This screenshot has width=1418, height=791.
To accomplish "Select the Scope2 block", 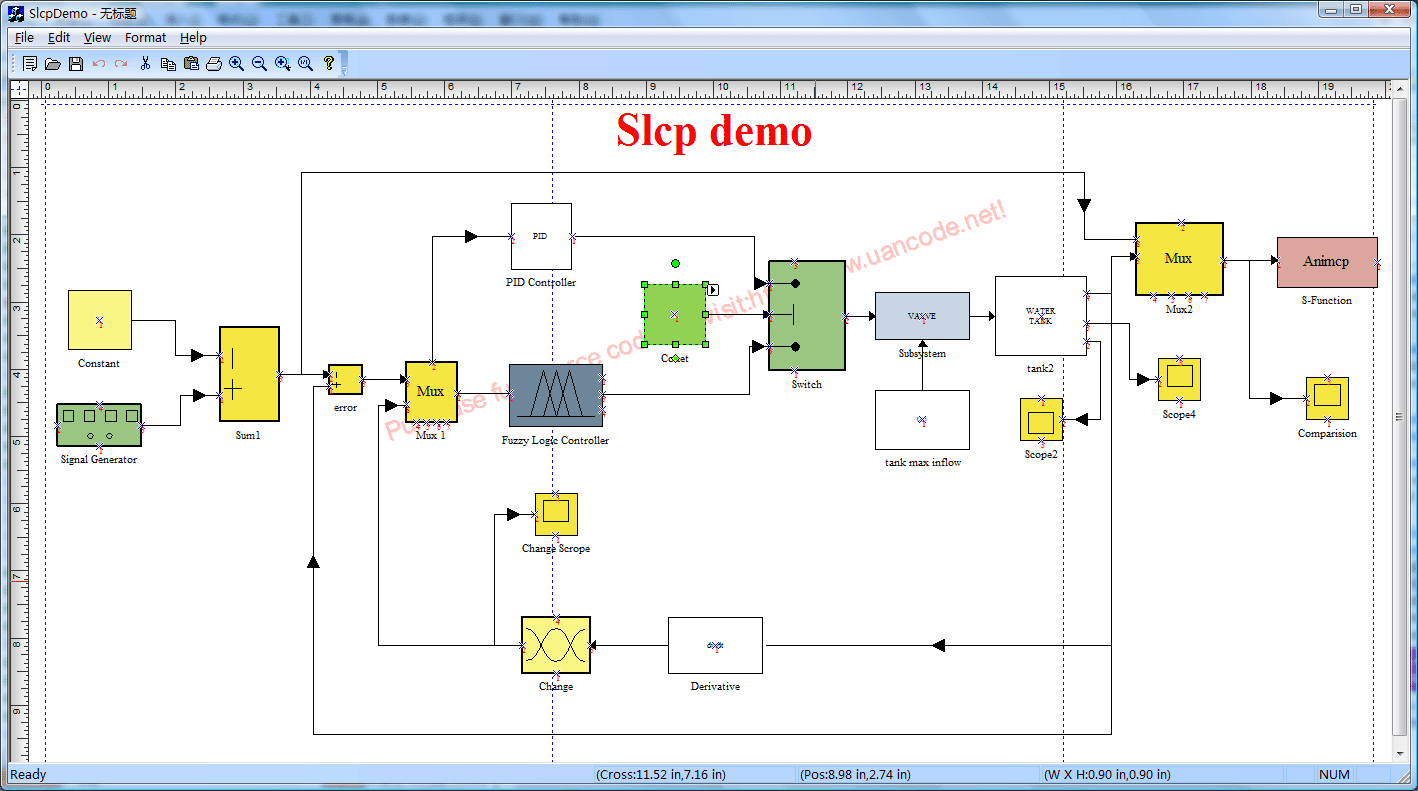I will coord(1041,420).
